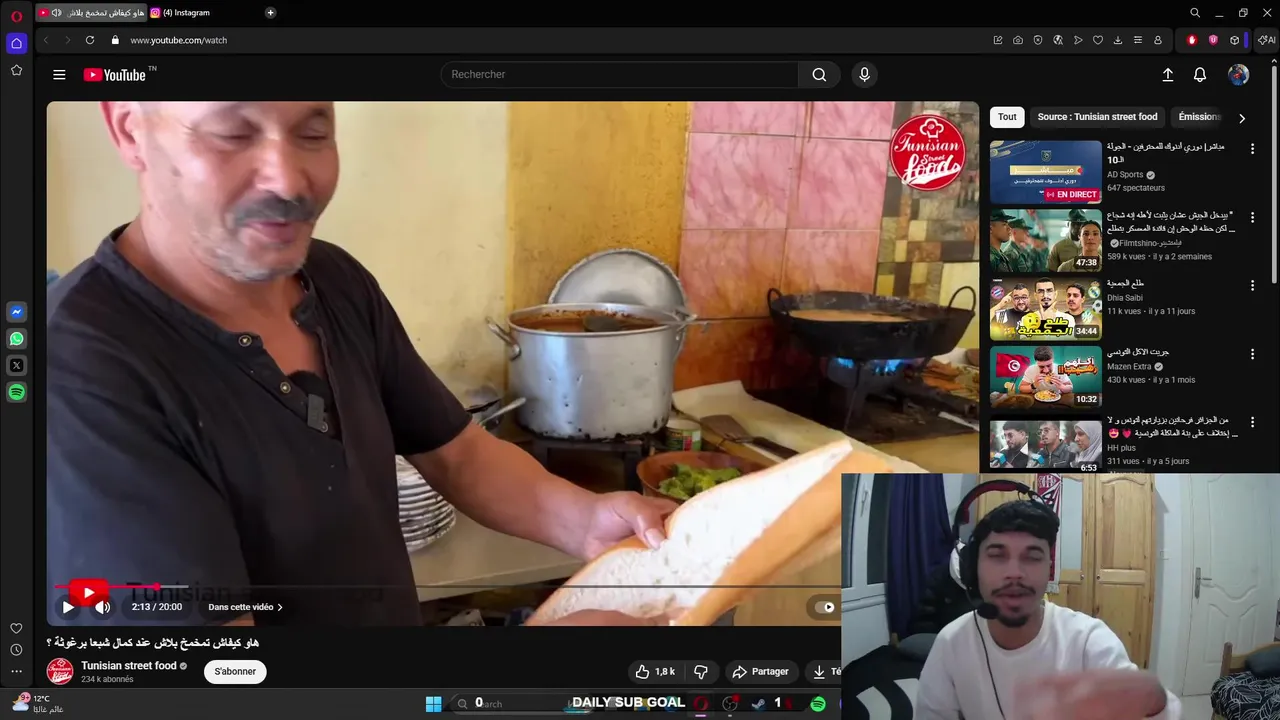Open history clock icon in sidebar
The height and width of the screenshot is (720, 1280).
pyautogui.click(x=16, y=650)
